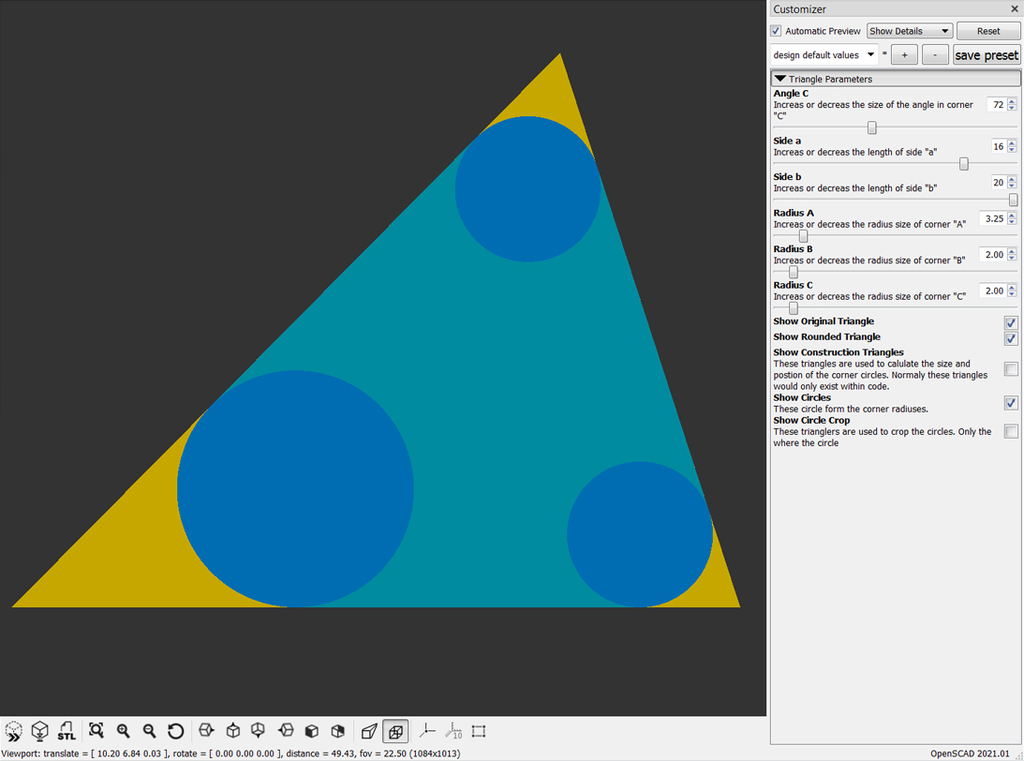The image size is (1024, 761).
Task: Click the Angle C spinner arrows
Action: 1012,105
